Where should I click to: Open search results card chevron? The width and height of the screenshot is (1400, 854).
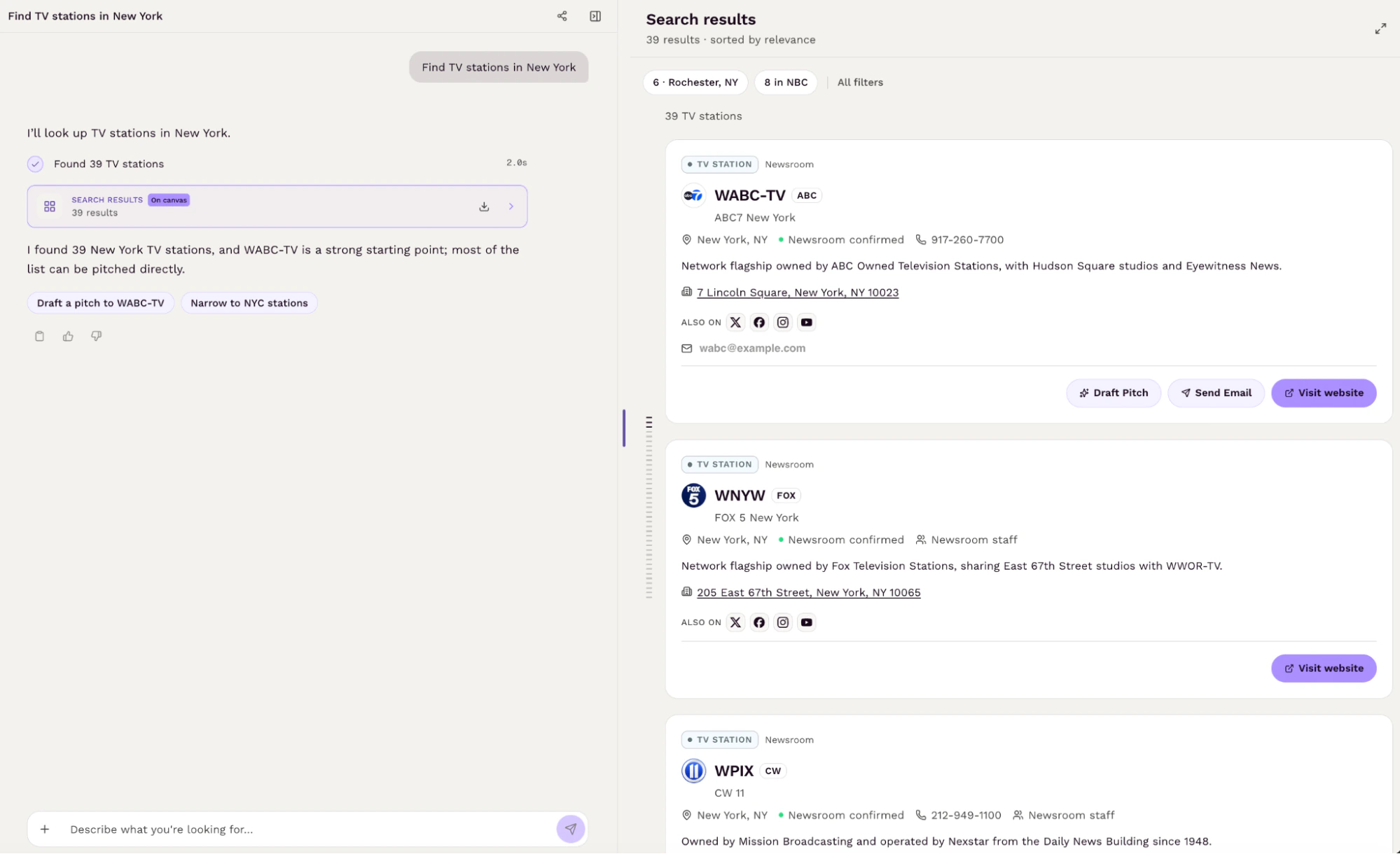511,206
